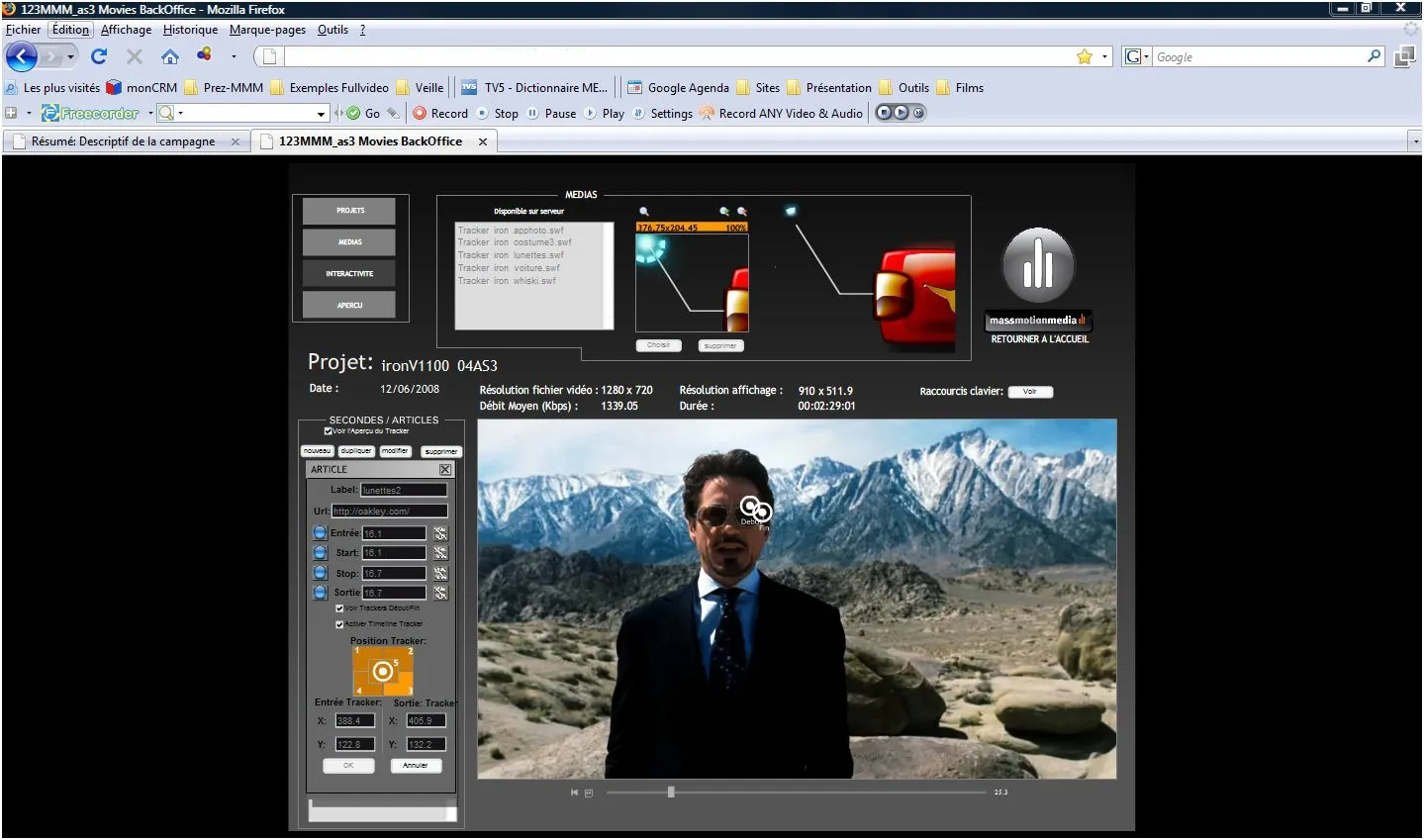Click the Annuler button in ARTICLE panel

416,765
